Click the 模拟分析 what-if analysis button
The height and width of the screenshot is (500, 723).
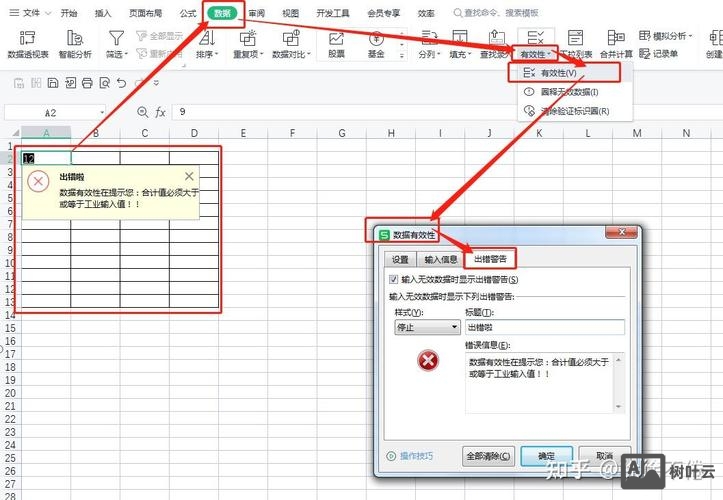coord(665,36)
